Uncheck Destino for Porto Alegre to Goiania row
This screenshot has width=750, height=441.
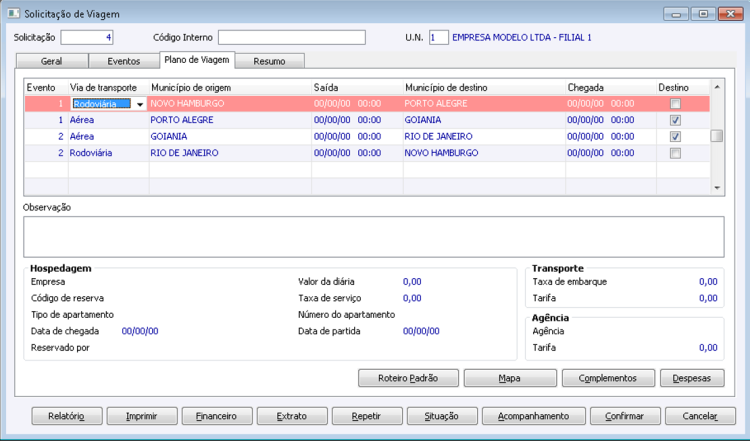point(676,120)
